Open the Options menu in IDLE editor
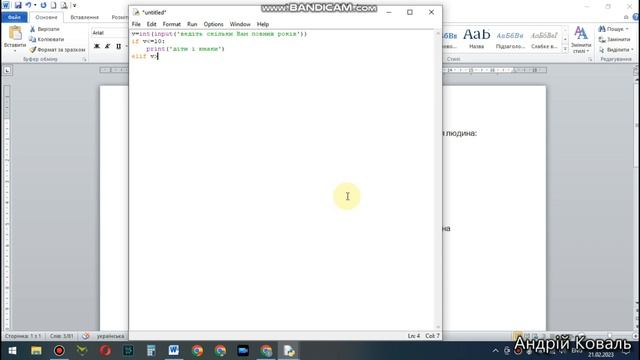This screenshot has height=360, width=640. [x=213, y=24]
